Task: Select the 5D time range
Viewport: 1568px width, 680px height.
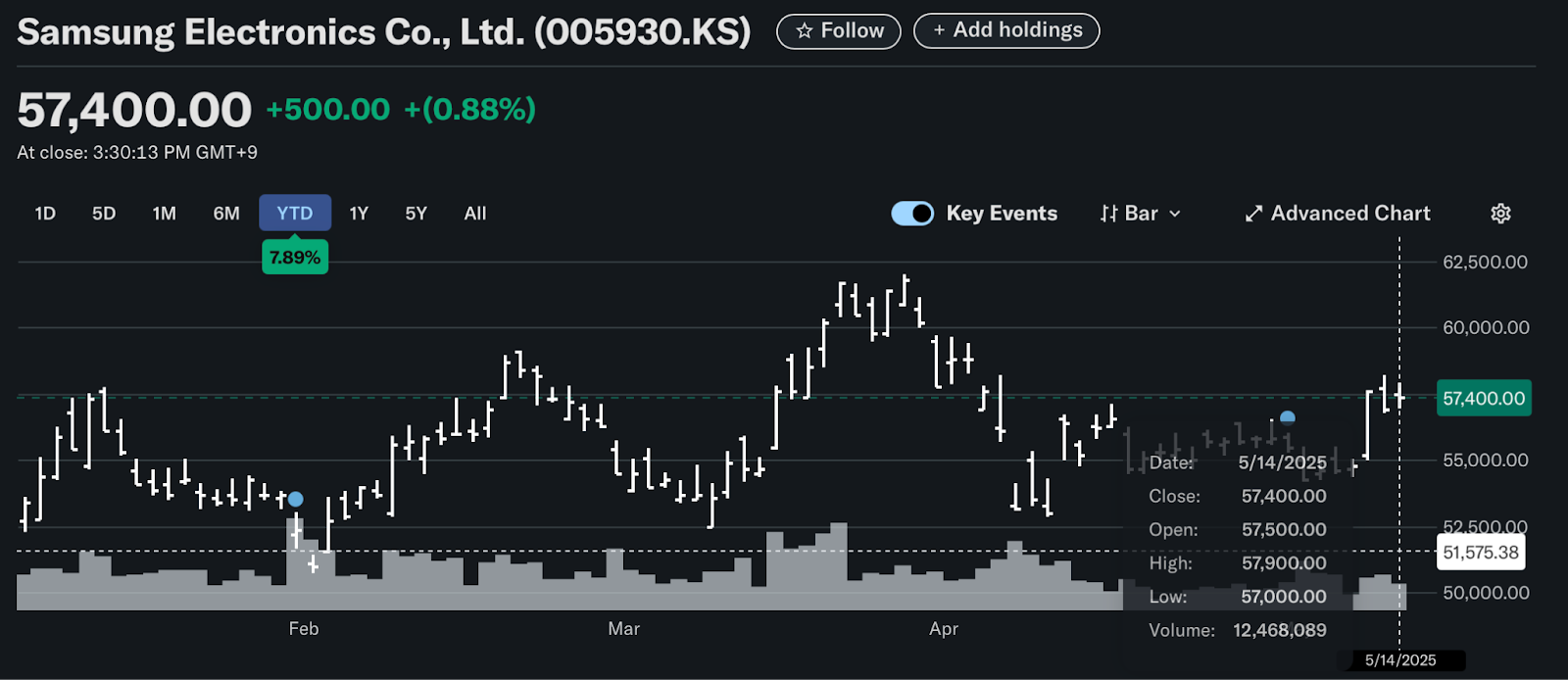Action: click(104, 214)
